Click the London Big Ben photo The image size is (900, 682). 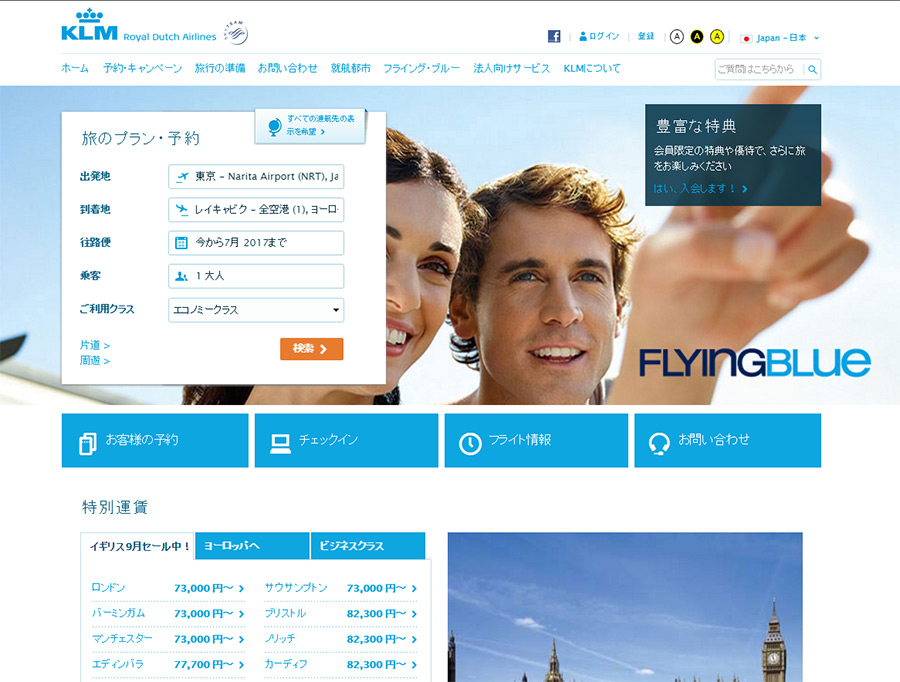625,607
